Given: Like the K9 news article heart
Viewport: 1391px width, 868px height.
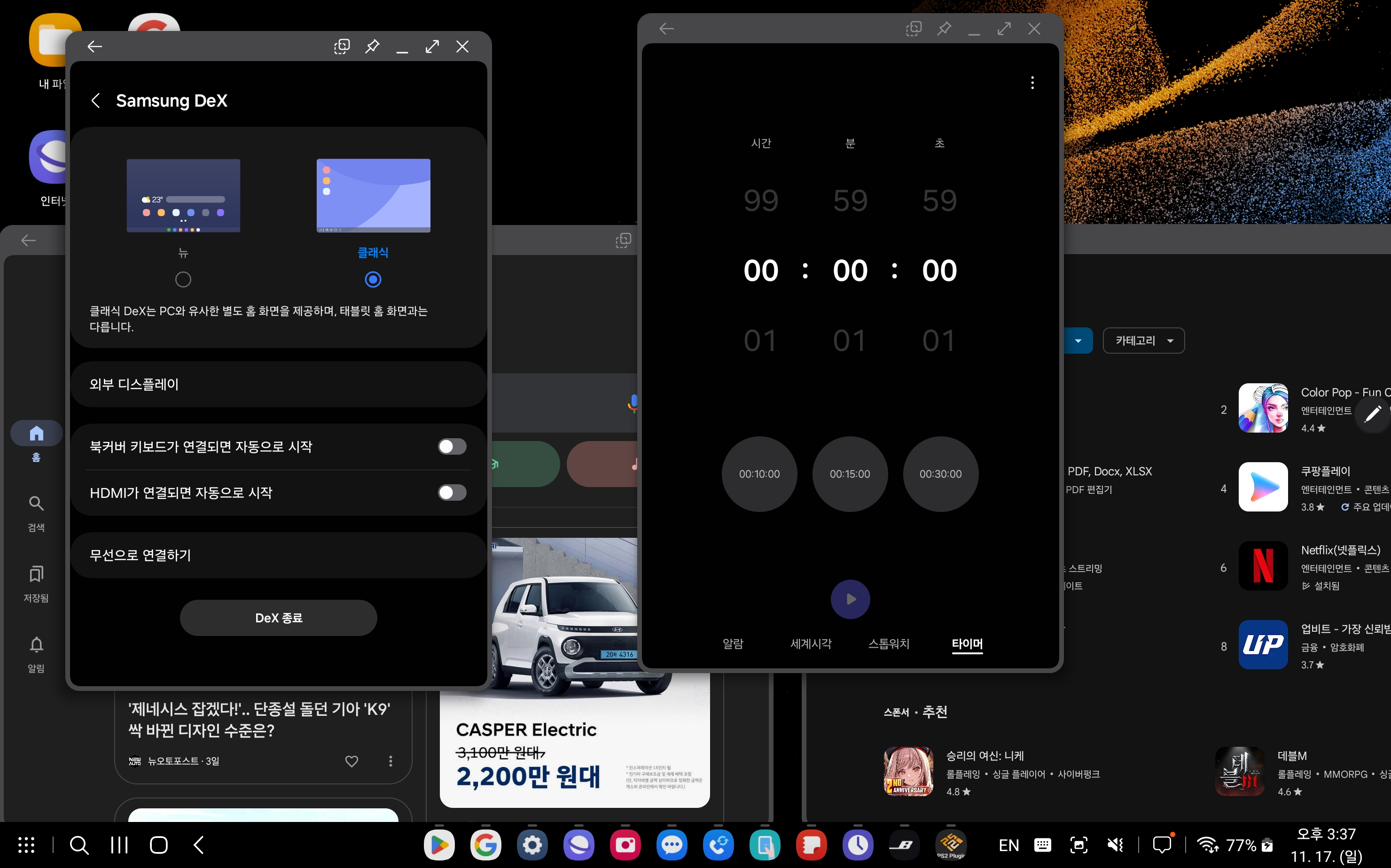Looking at the screenshot, I should point(352,760).
